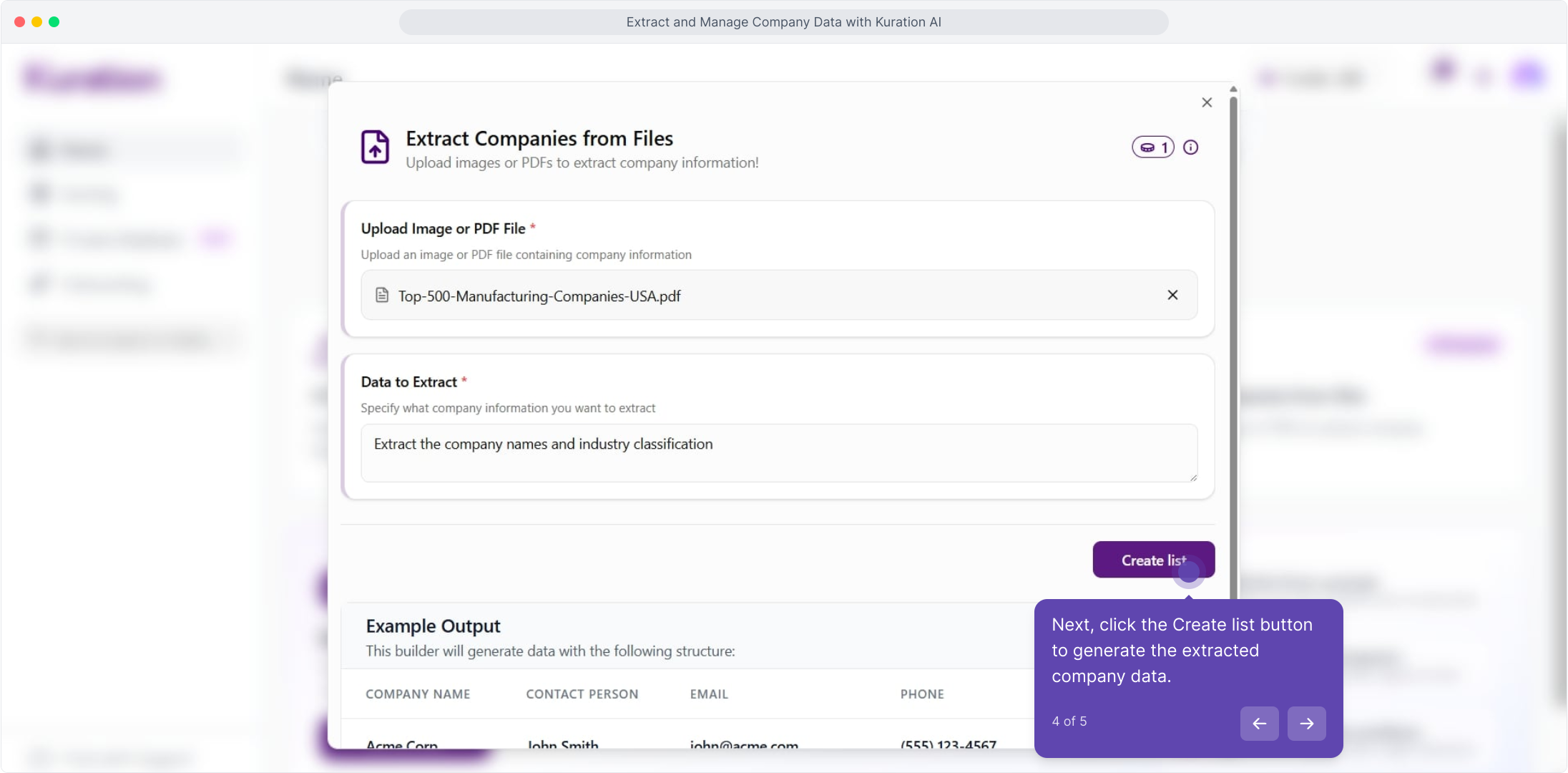This screenshot has width=1568, height=773.
Task: Remove the Top-500-Manufacturing-Companies-USA.pdf file
Action: coord(1172,295)
